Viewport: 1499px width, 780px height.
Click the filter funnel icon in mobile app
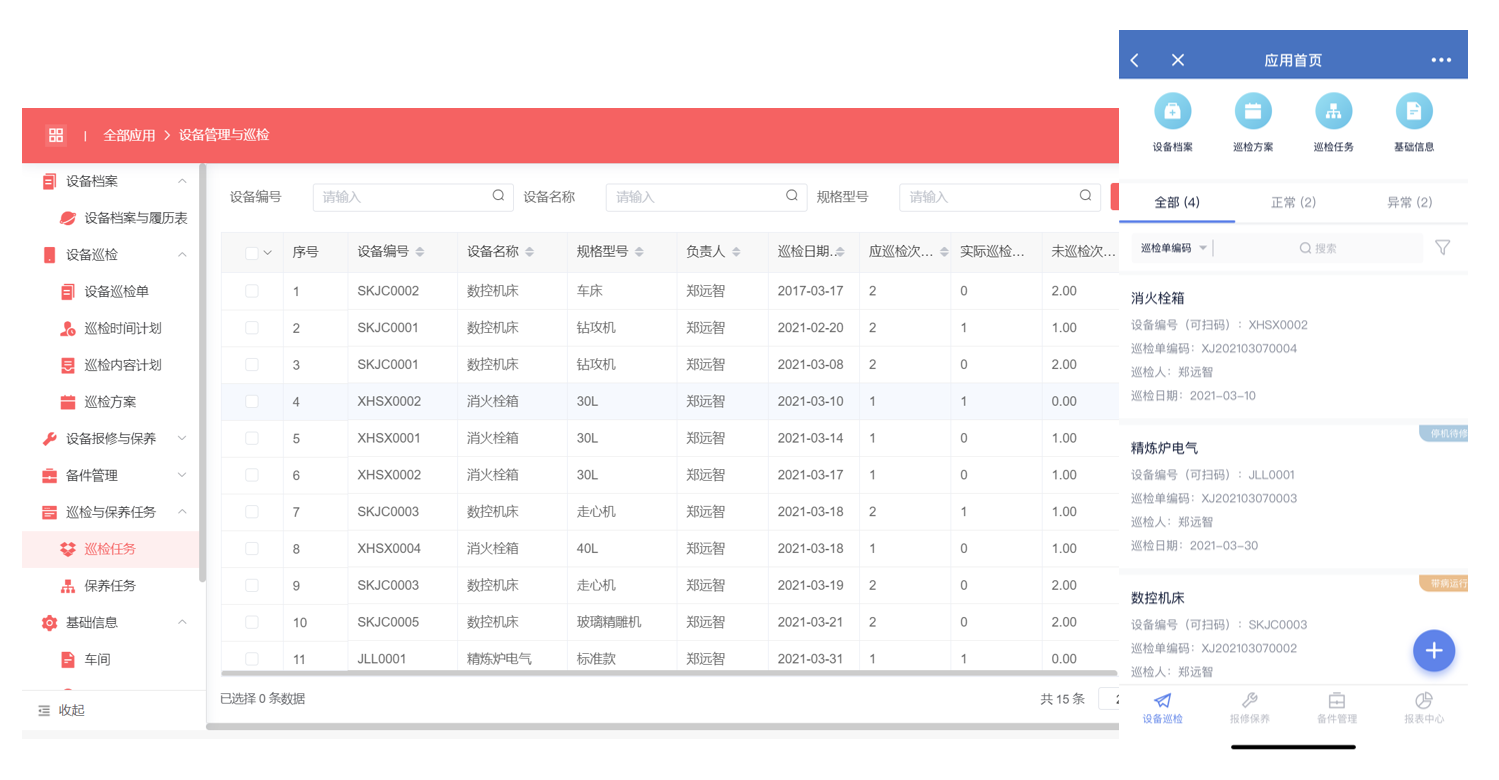tap(1442, 247)
